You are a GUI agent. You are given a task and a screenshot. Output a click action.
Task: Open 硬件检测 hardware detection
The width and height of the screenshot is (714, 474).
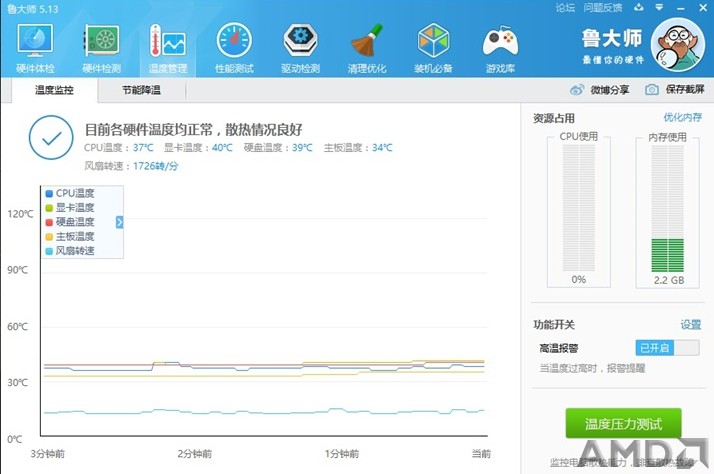point(102,49)
